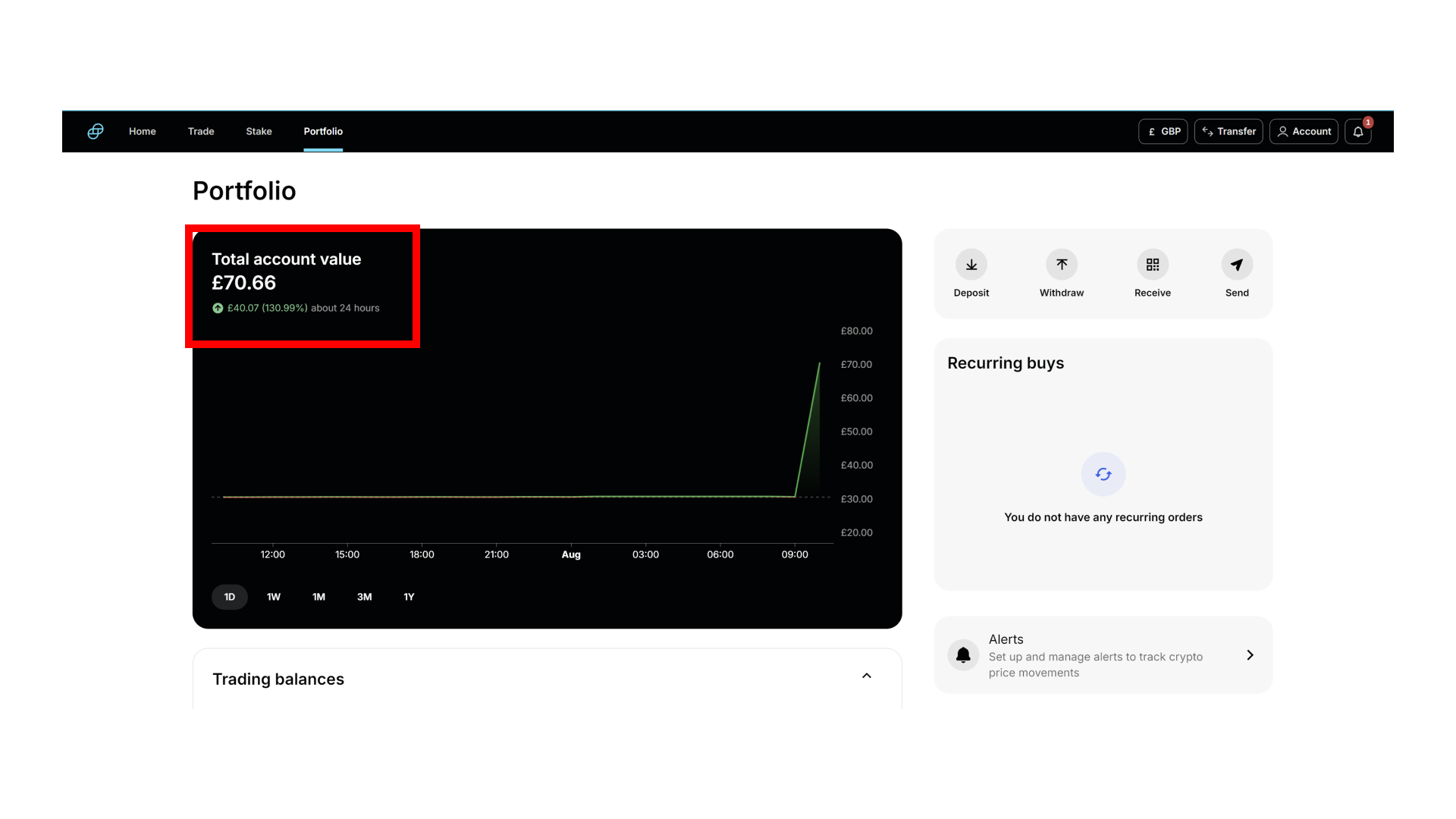Click the Portfolio page heading
The width and height of the screenshot is (1456, 819).
click(x=244, y=191)
